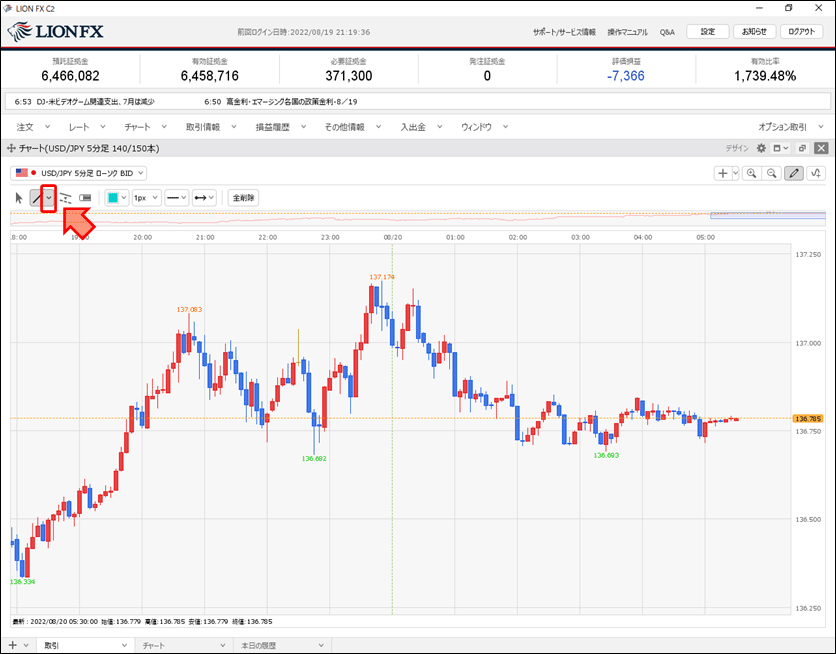
Task: Select the arrow pointer tool
Action: tap(19, 198)
